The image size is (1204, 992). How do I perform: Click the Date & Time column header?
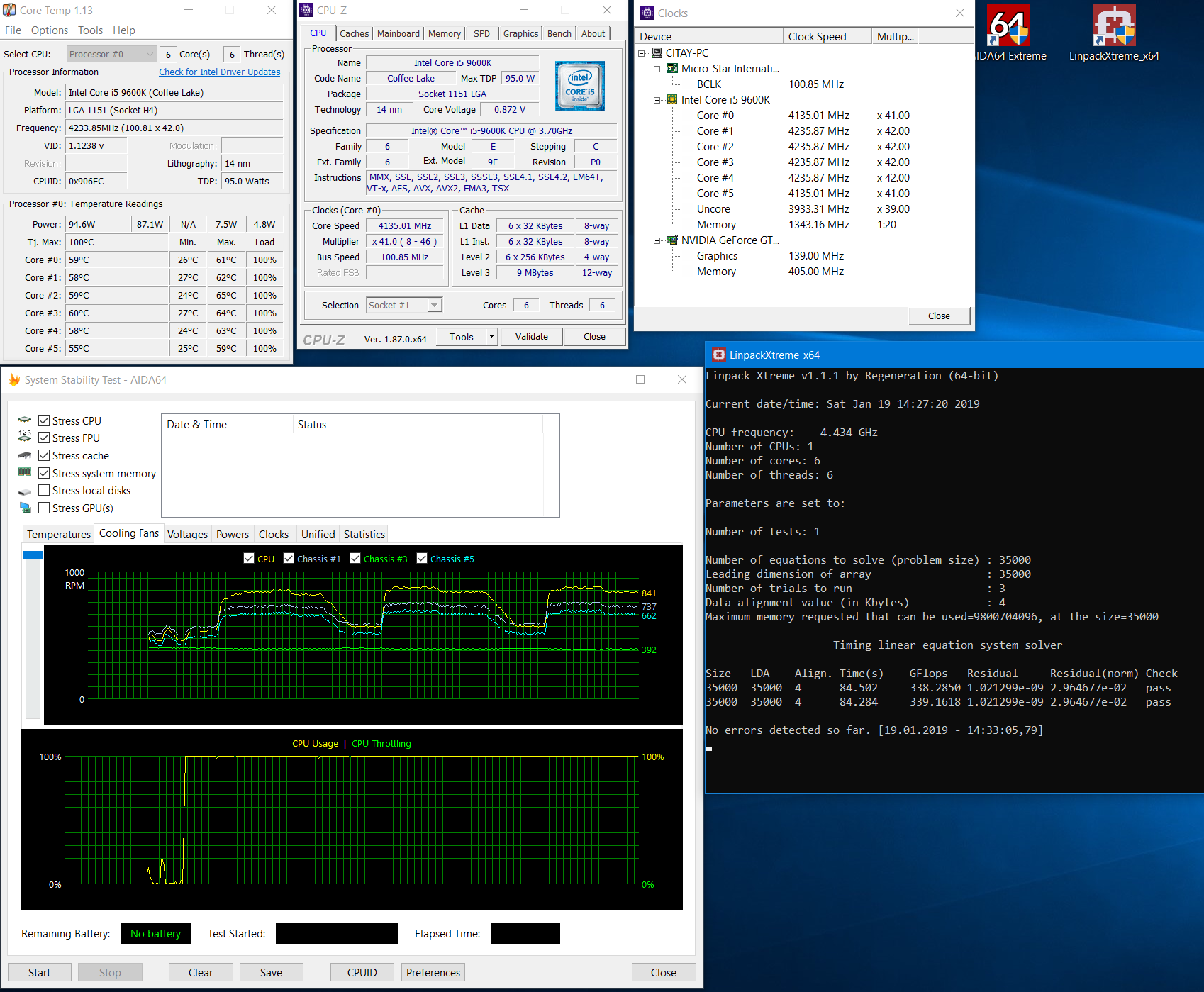228,424
